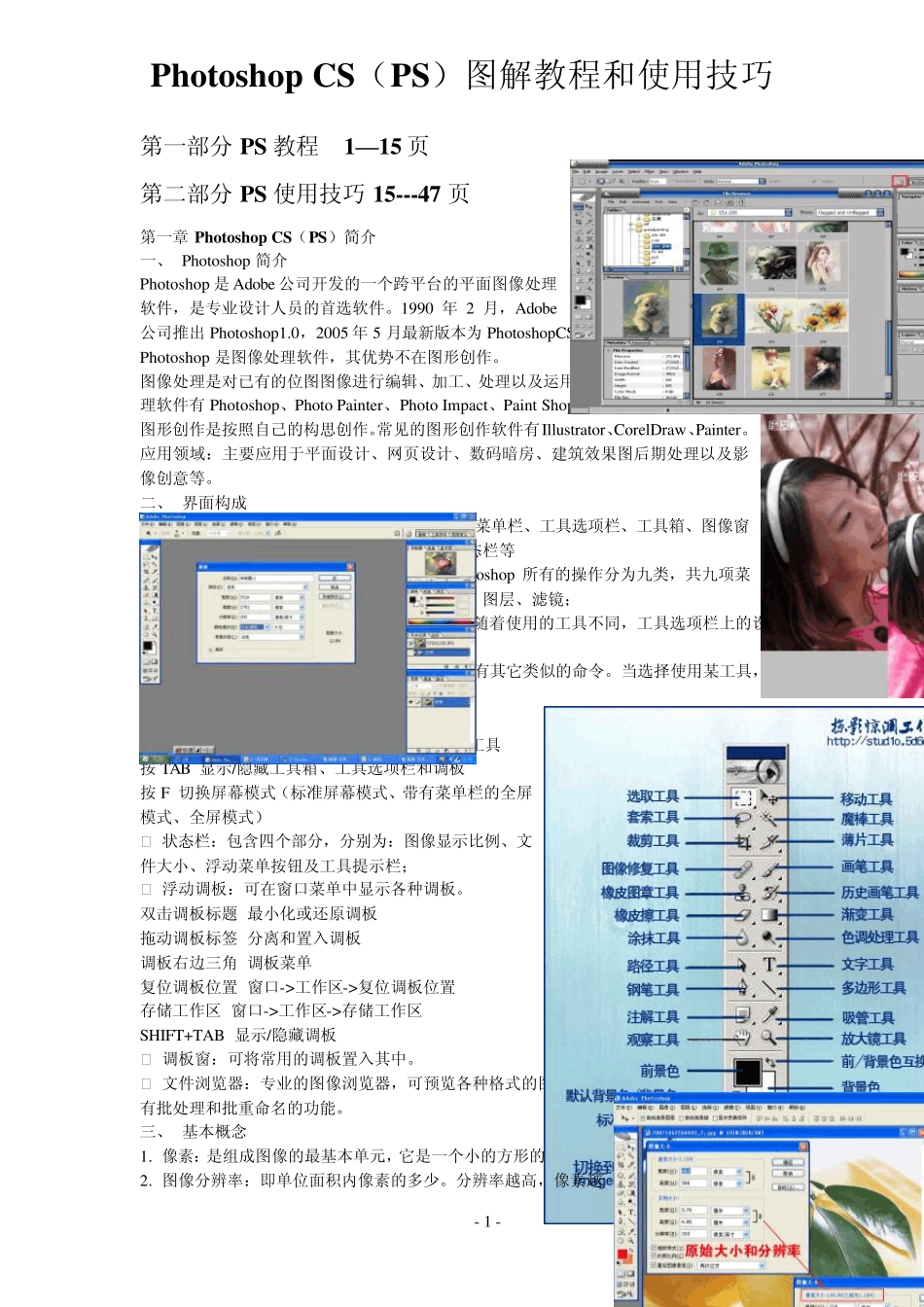This screenshot has height=1307, width=924.
Task: Enable 显示变换控件 checkbox in Move options bar
Action: pos(715,1118)
